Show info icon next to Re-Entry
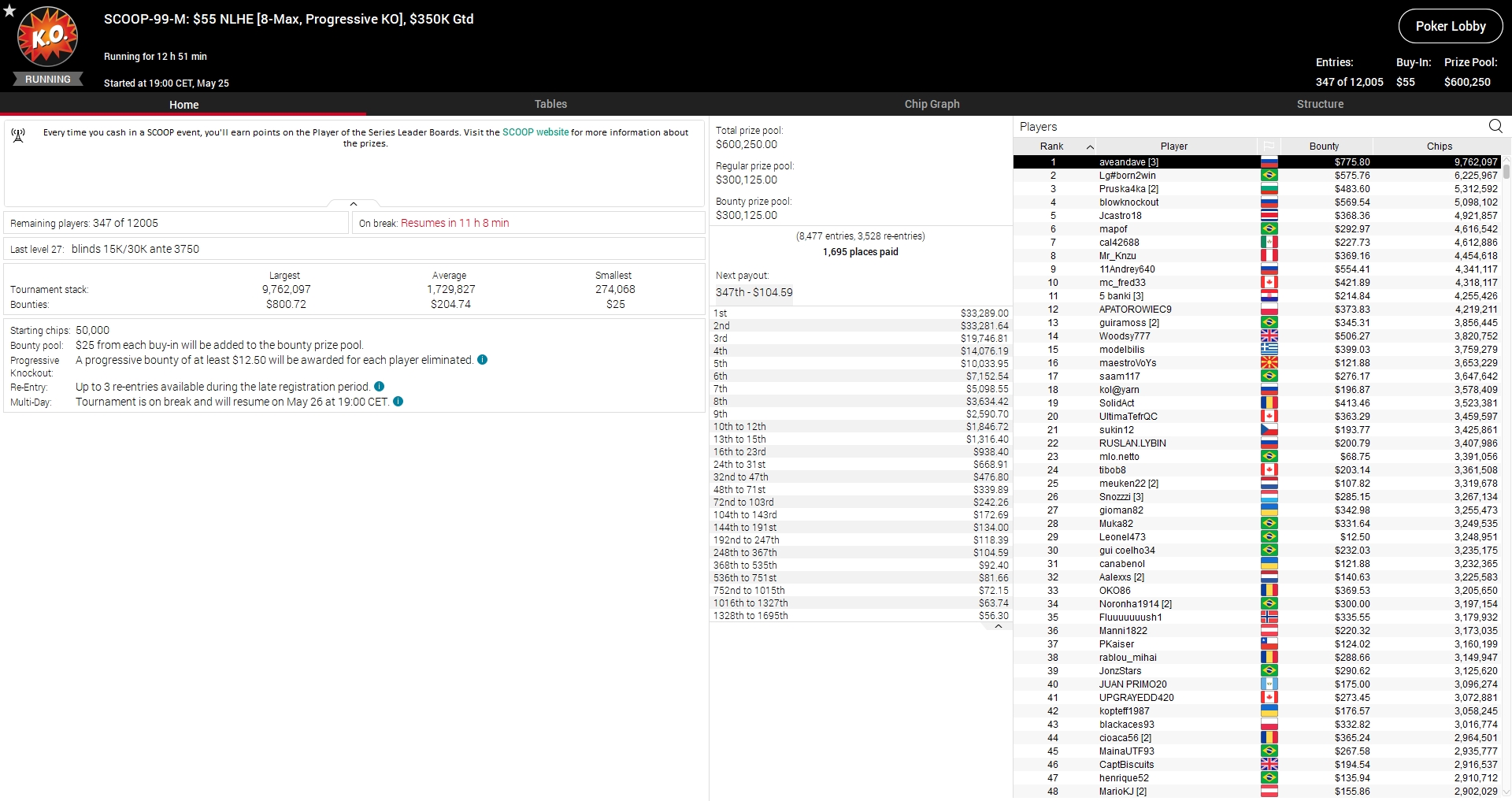Screen dimensions: 1512x801 point(380,387)
